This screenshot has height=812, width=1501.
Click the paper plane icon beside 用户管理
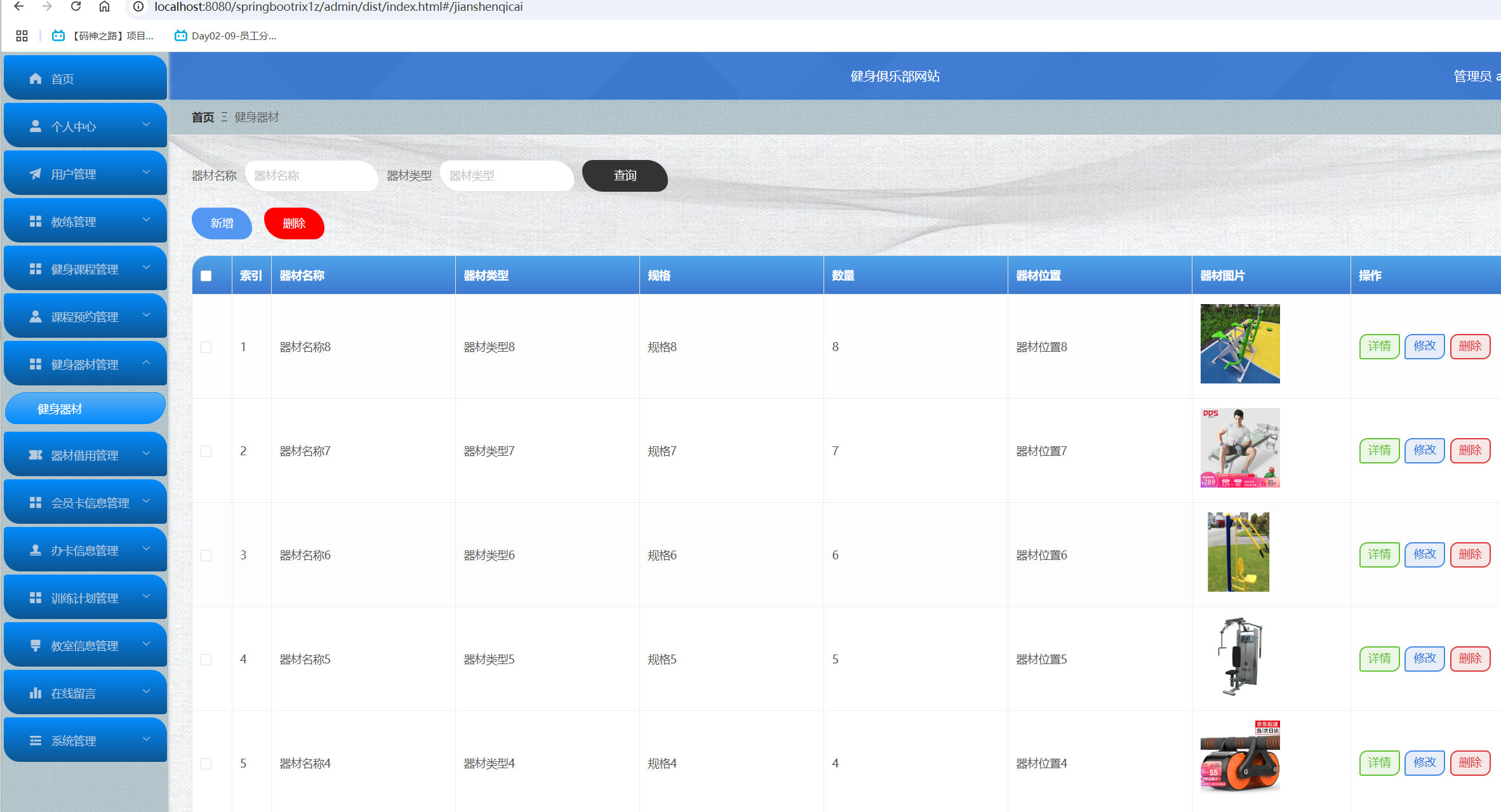pyautogui.click(x=36, y=174)
